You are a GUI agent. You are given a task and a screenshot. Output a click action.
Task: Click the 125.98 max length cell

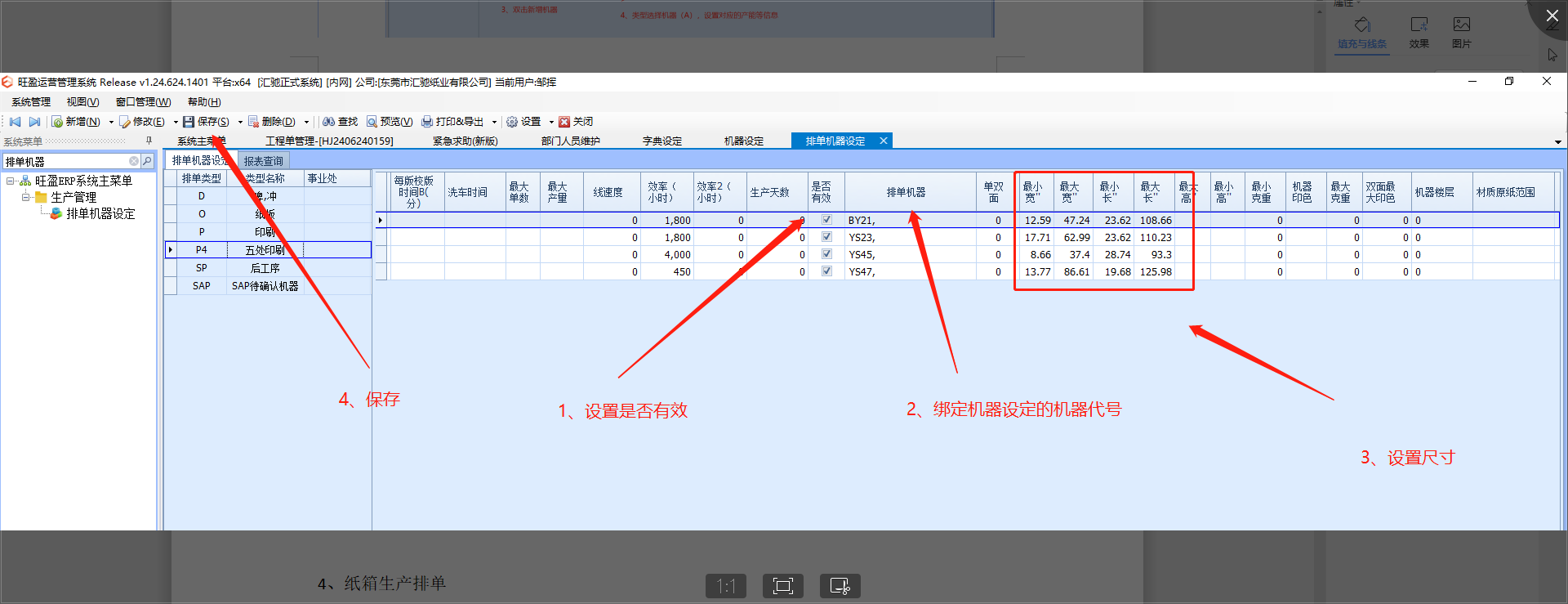[1155, 271]
